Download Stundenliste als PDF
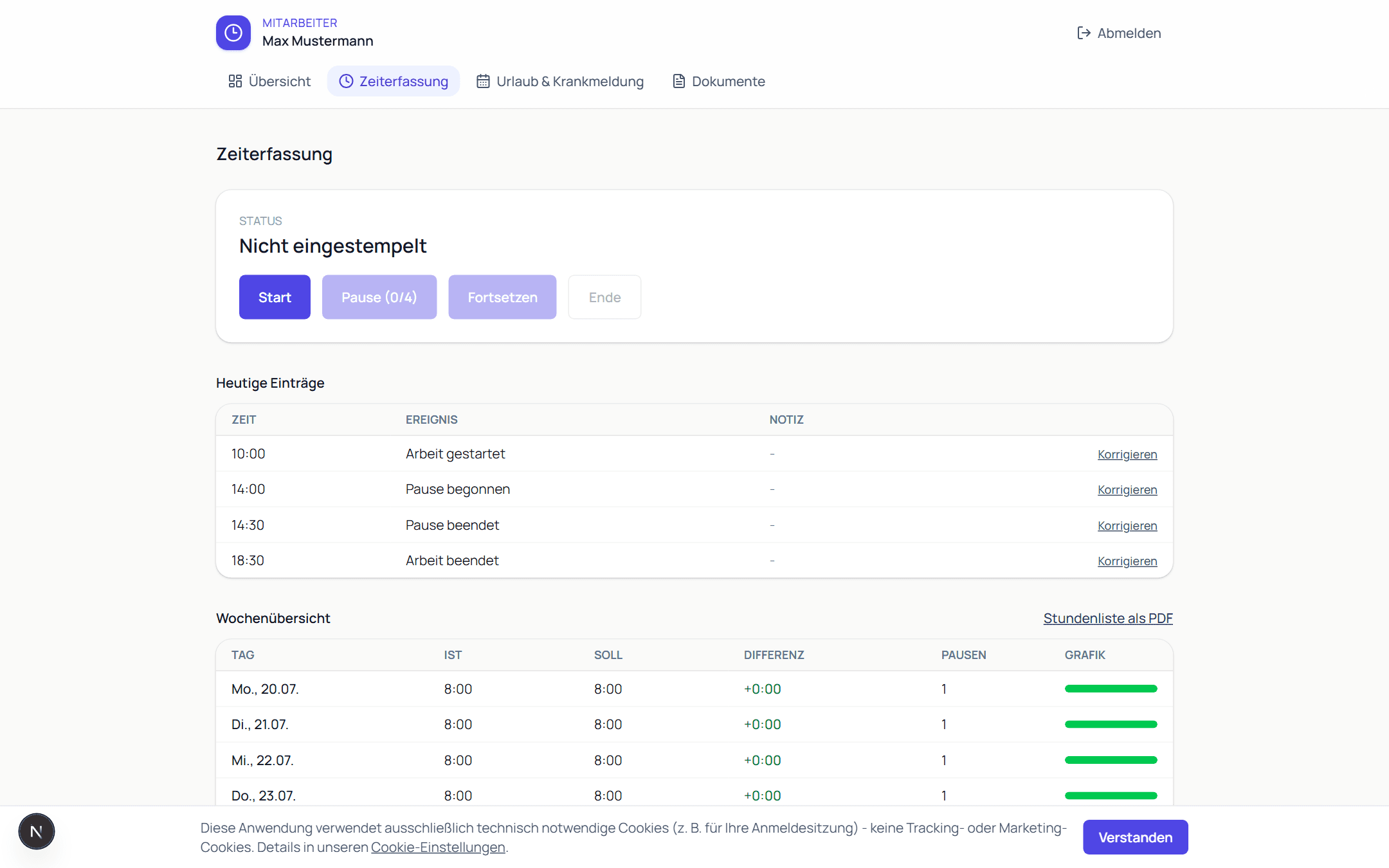 click(x=1108, y=618)
